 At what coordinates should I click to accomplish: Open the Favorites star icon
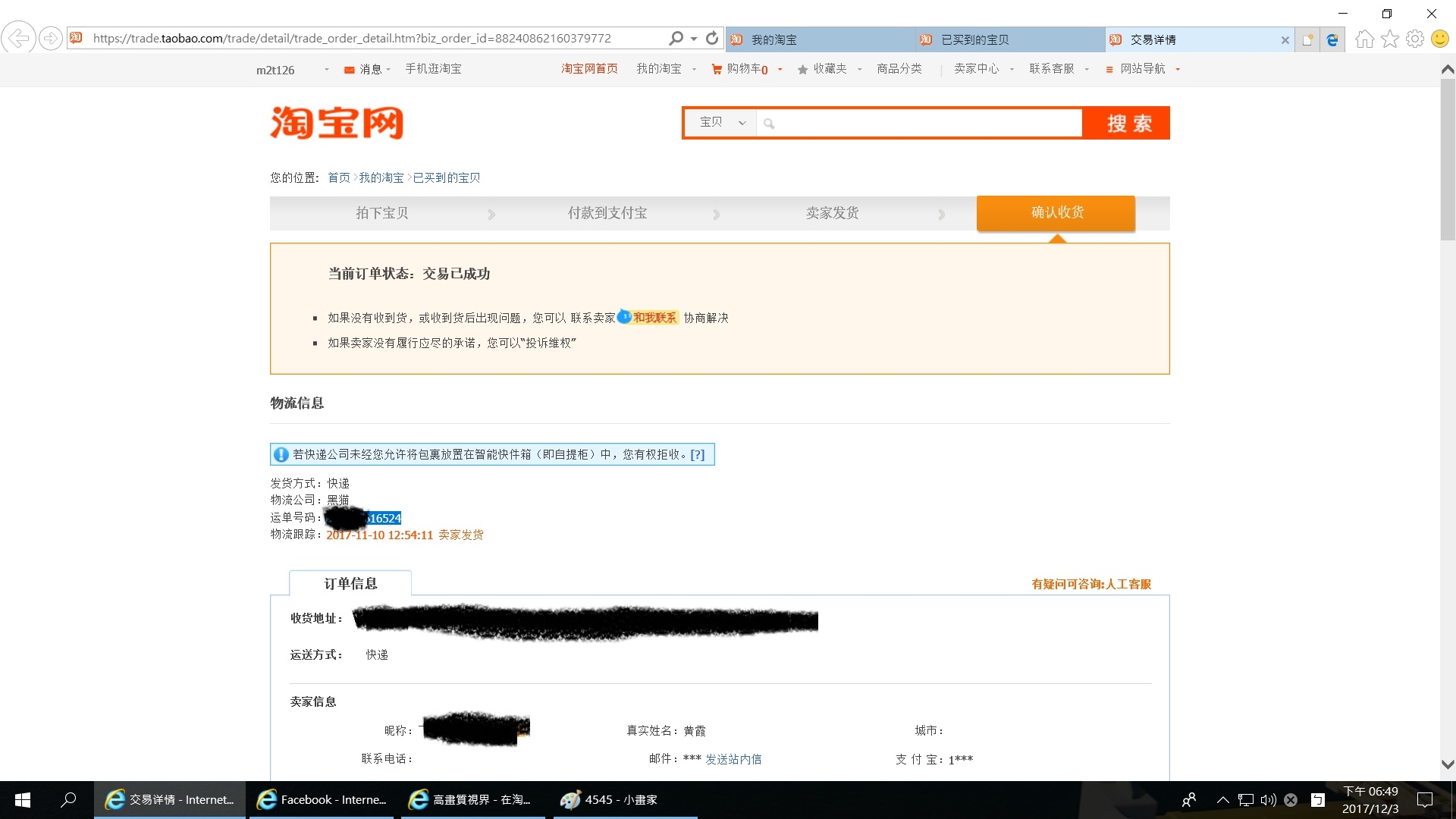pos(1389,39)
